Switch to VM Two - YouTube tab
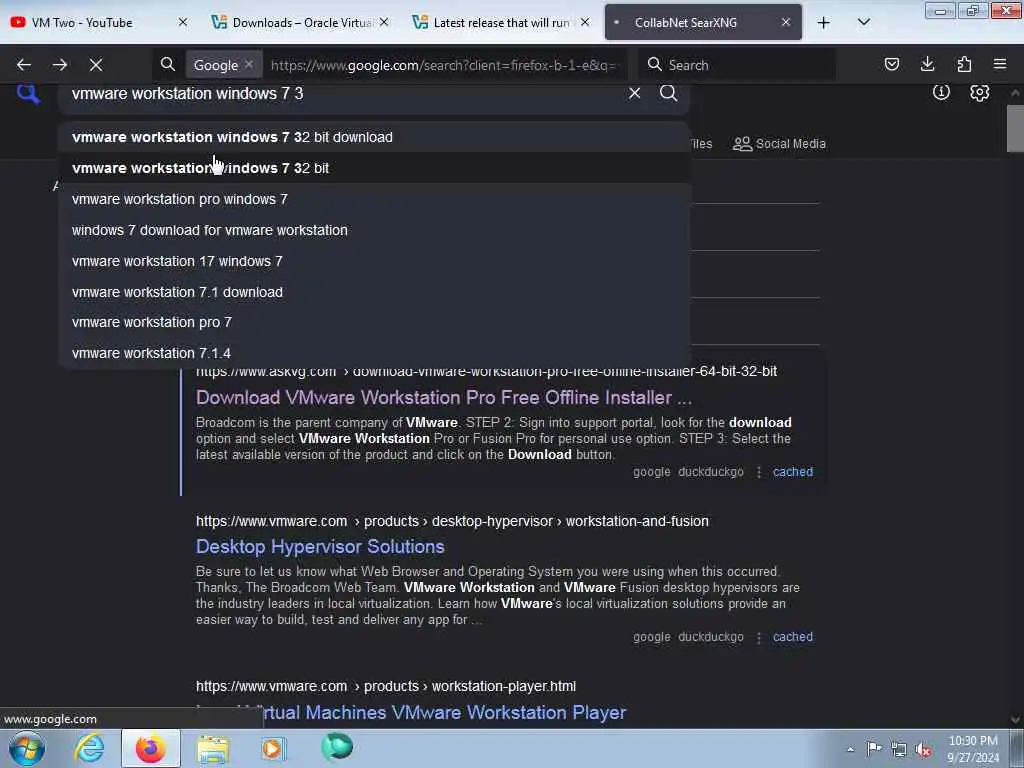The image size is (1024, 768). [x=89, y=22]
